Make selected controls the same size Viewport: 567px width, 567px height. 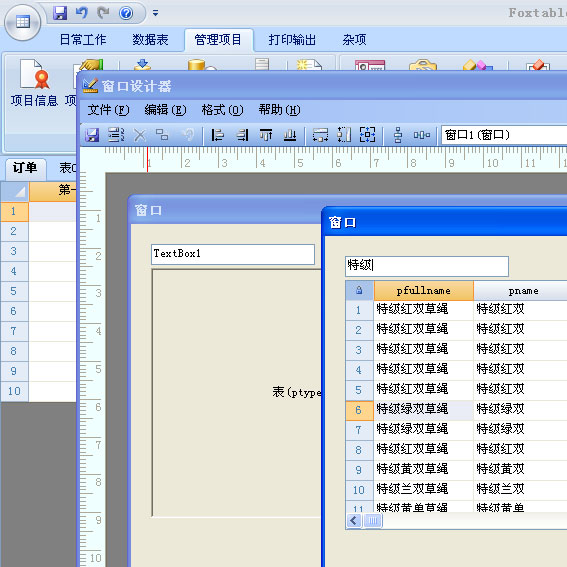[x=367, y=135]
